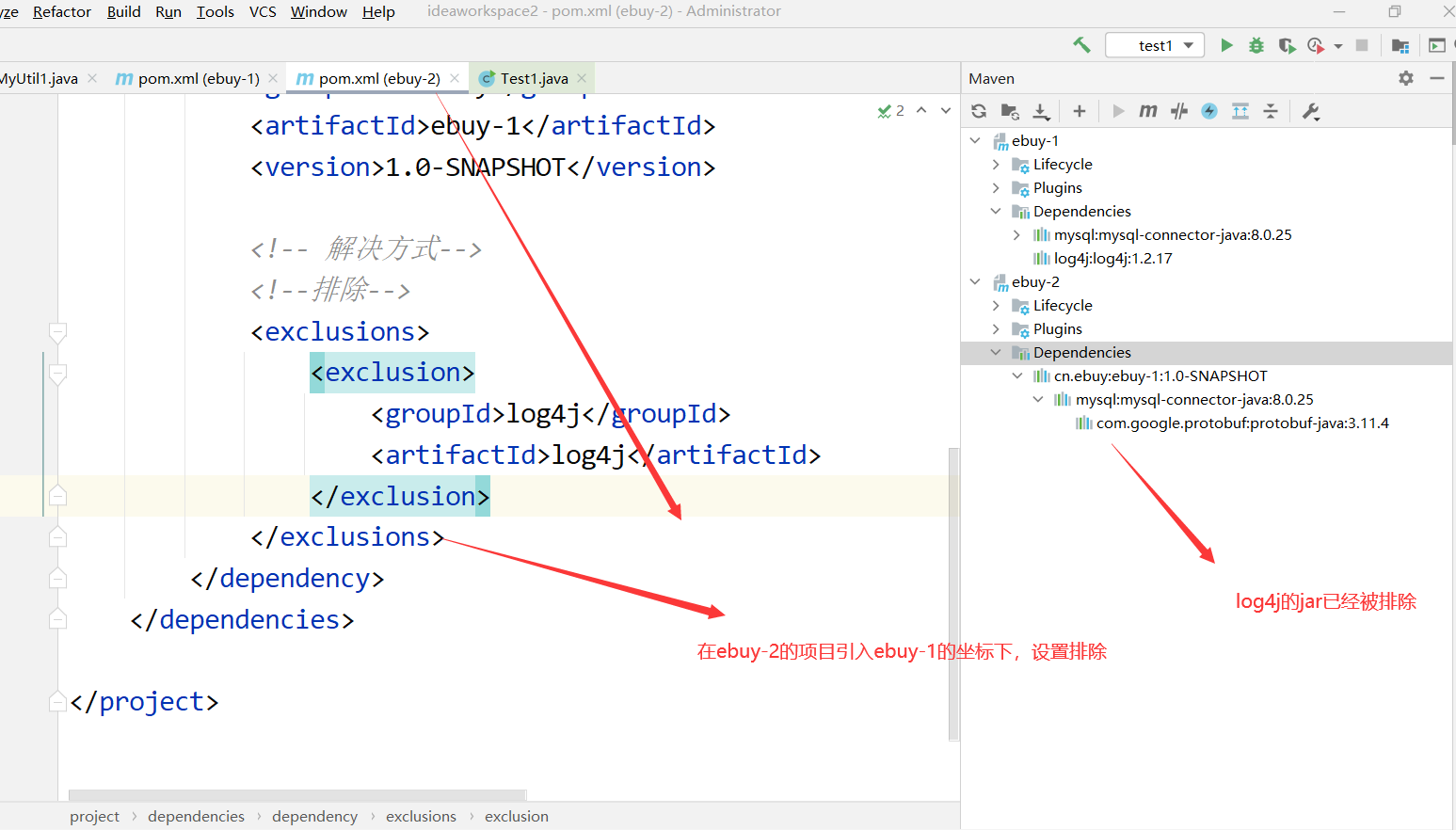1456x830 pixels.
Task: Open the Help menu
Action: pos(378,11)
